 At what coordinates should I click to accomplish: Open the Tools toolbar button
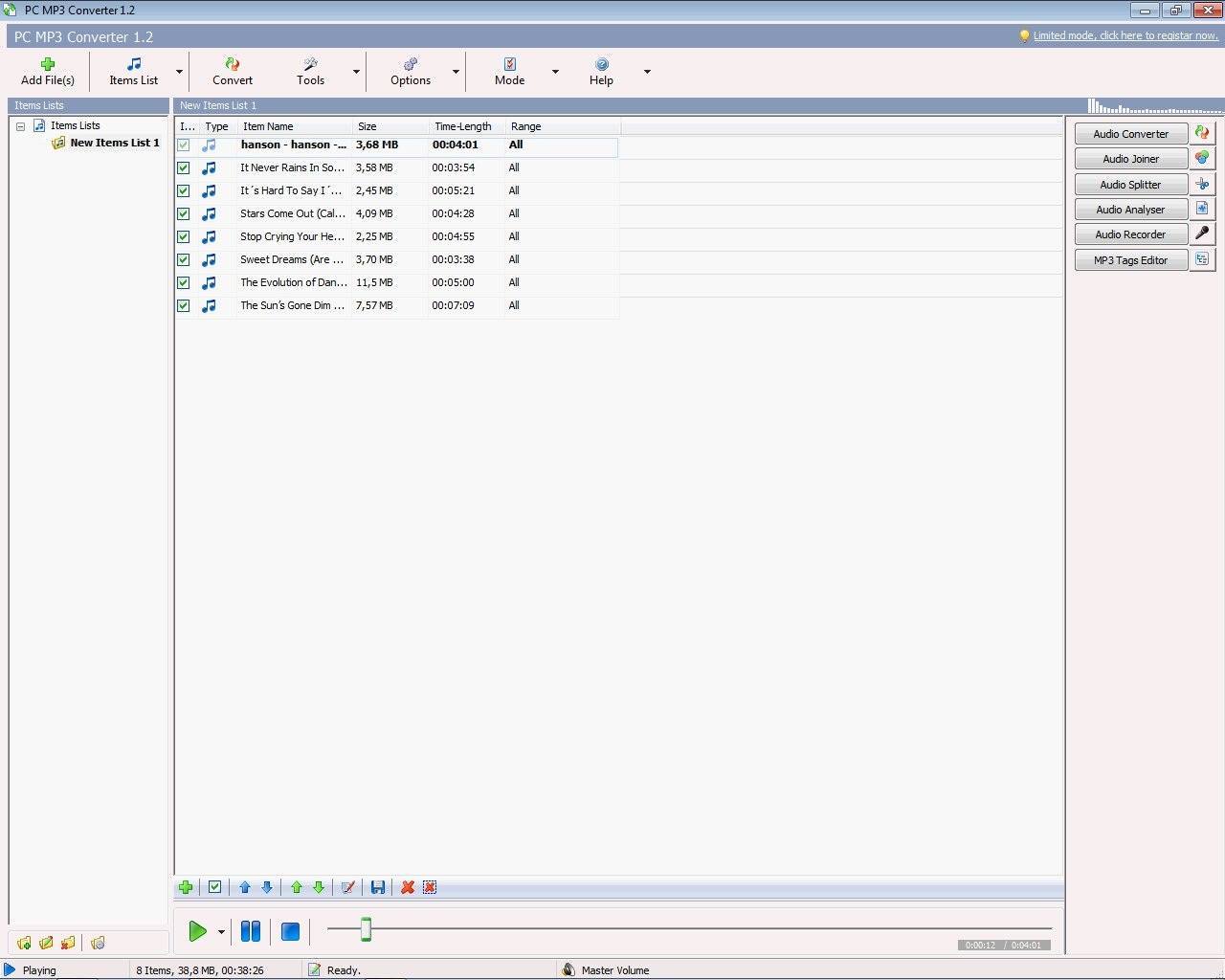tap(310, 72)
